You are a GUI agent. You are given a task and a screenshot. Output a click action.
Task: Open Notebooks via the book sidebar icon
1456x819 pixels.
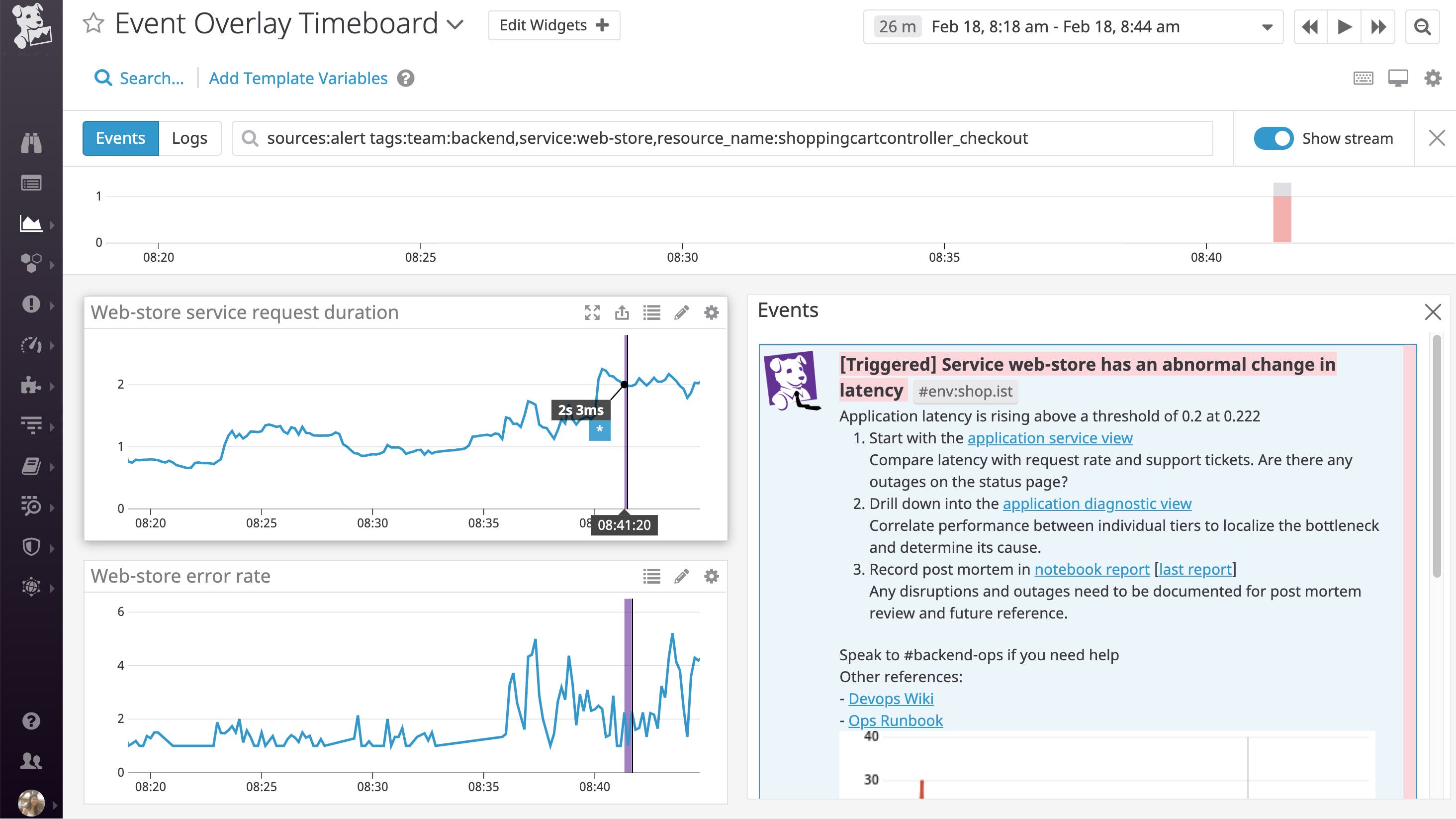pyautogui.click(x=32, y=466)
